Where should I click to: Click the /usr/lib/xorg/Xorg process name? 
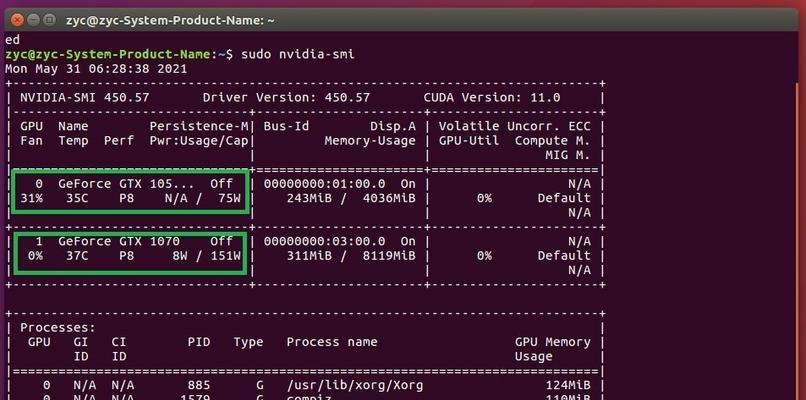click(x=355, y=385)
